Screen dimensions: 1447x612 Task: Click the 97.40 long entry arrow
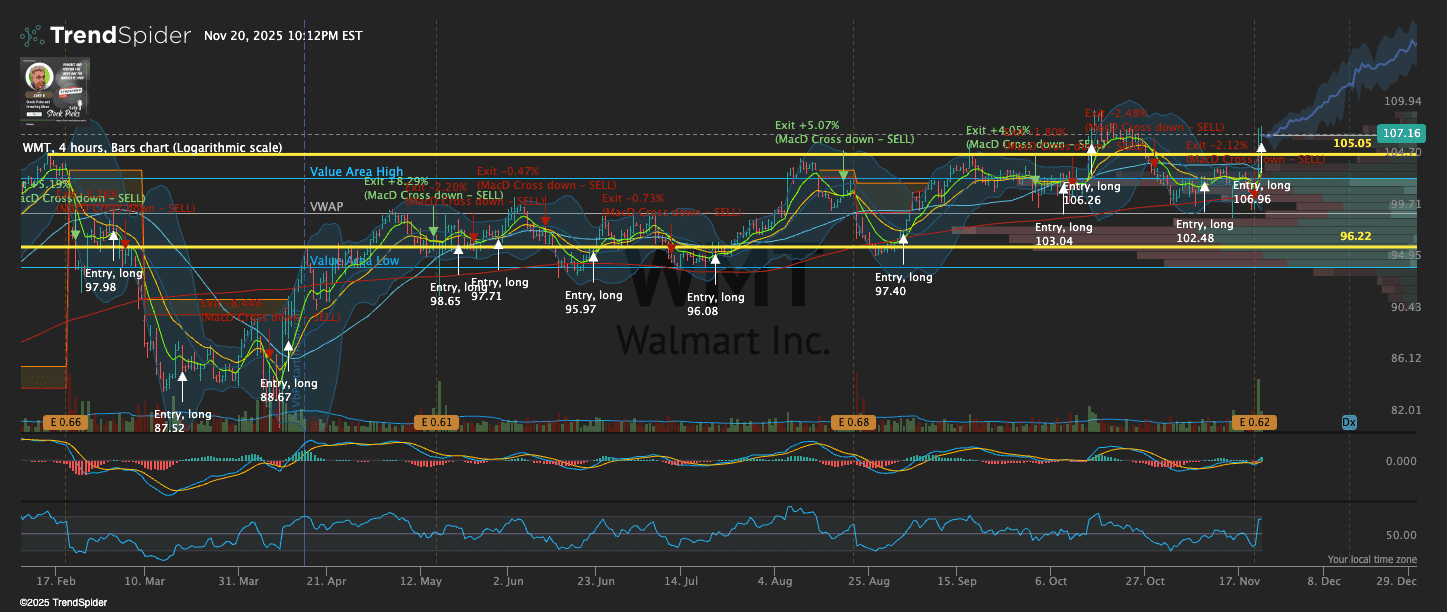click(x=903, y=239)
